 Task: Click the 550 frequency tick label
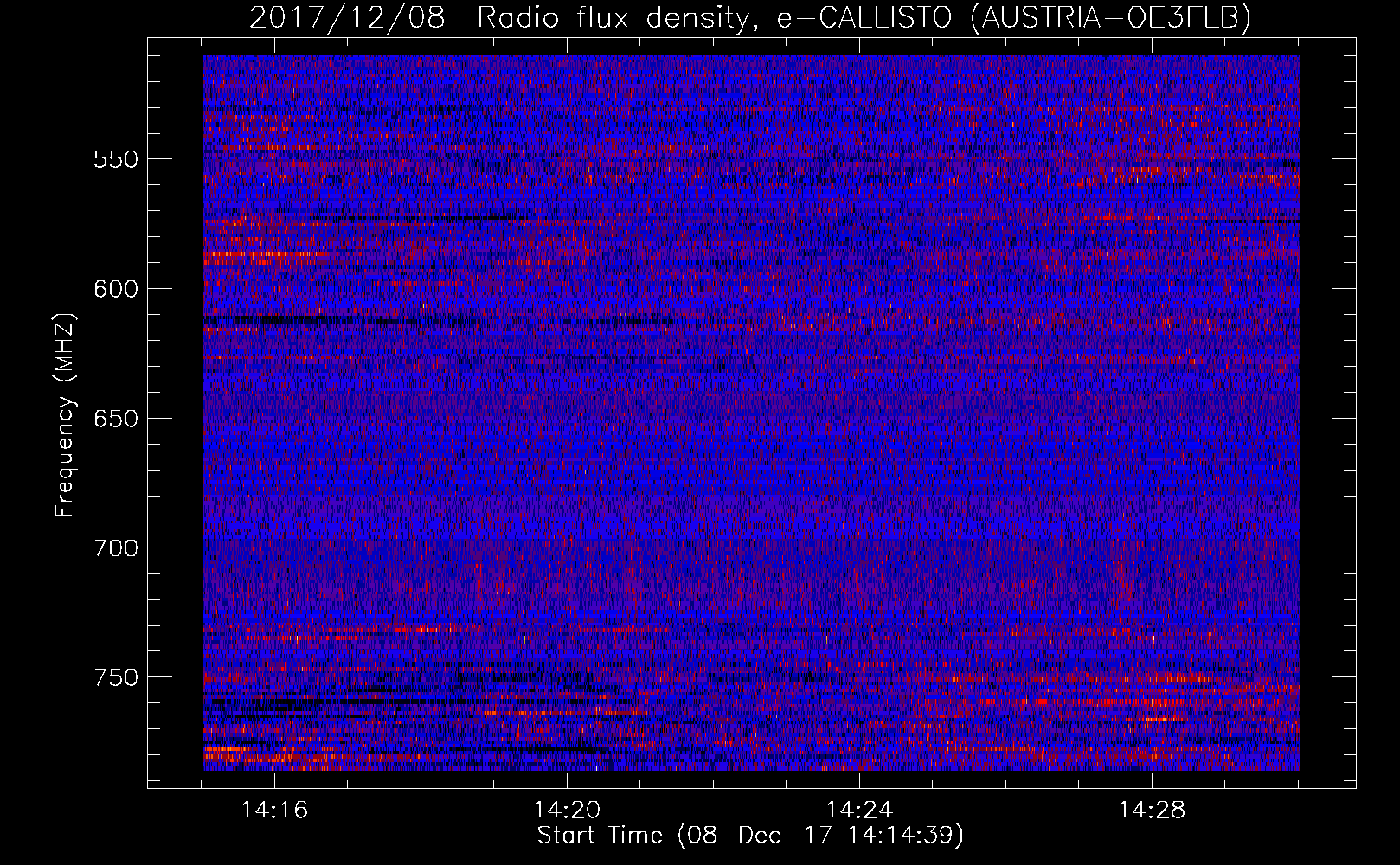(116, 160)
